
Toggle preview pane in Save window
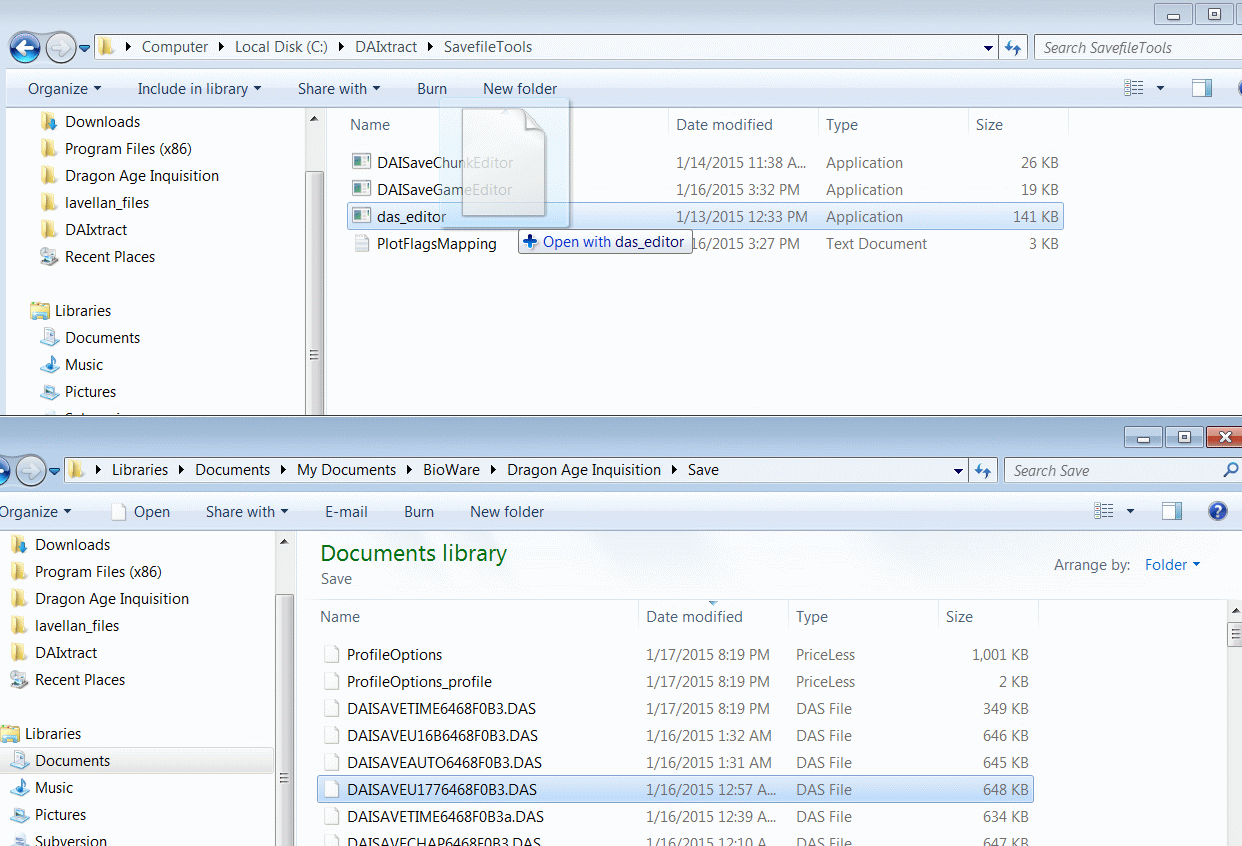coord(1172,511)
